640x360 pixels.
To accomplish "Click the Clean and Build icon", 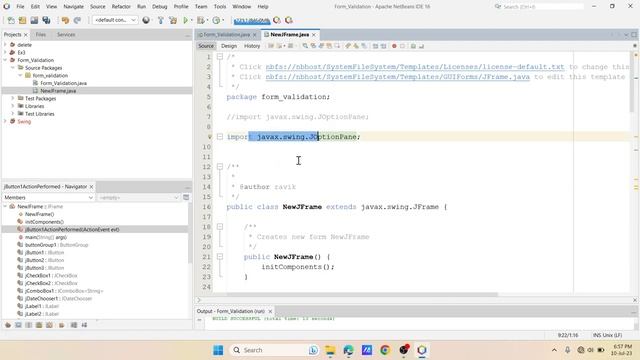I will pyautogui.click(x=173, y=20).
